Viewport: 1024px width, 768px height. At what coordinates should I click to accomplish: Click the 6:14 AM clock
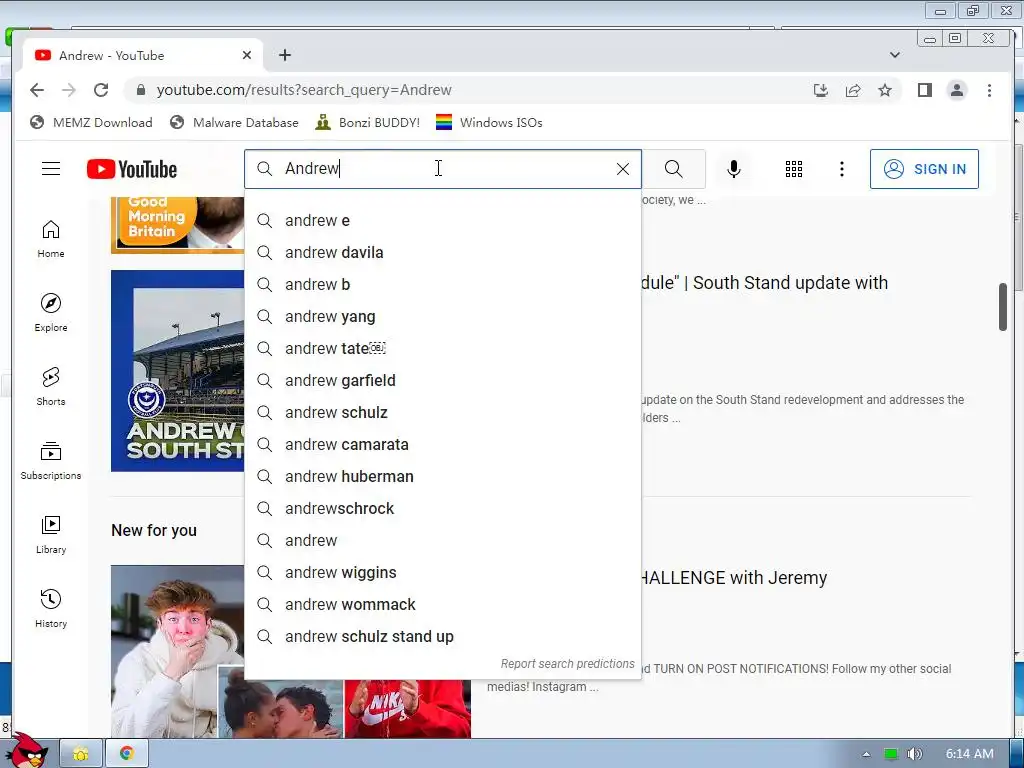970,754
